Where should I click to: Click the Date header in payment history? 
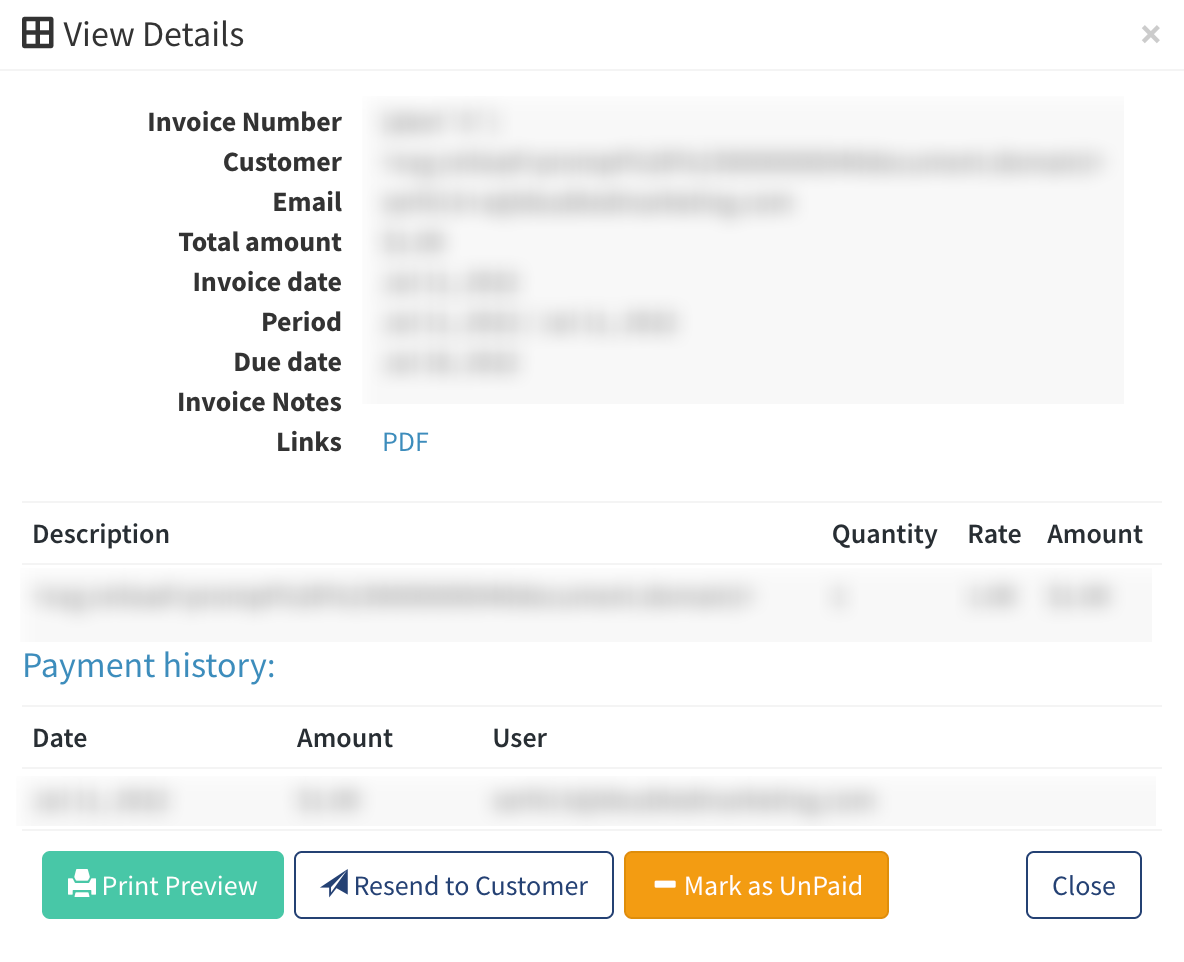(x=60, y=738)
